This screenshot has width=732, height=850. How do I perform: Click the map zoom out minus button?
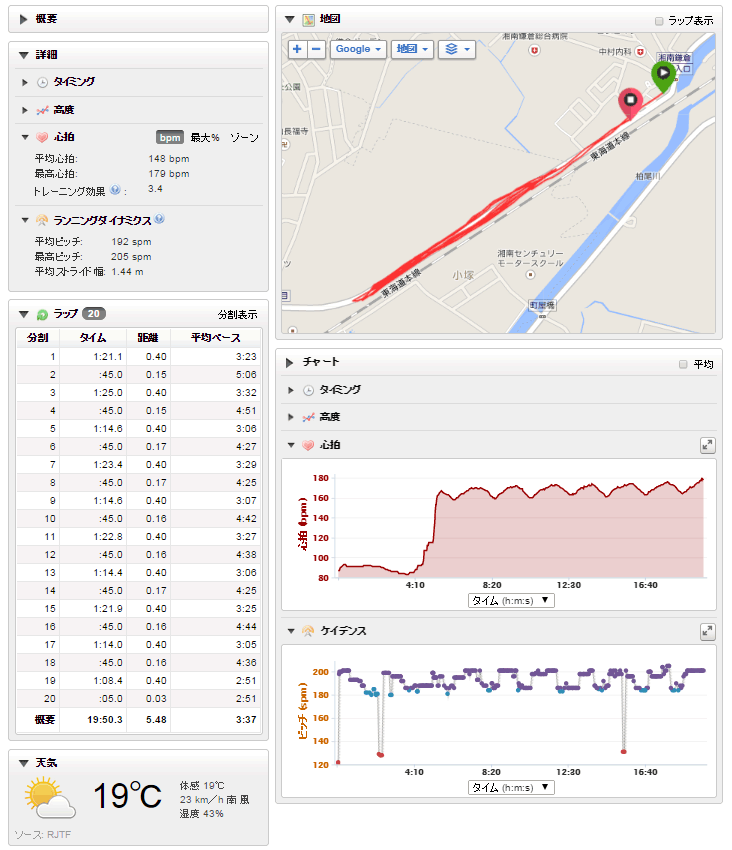click(316, 49)
